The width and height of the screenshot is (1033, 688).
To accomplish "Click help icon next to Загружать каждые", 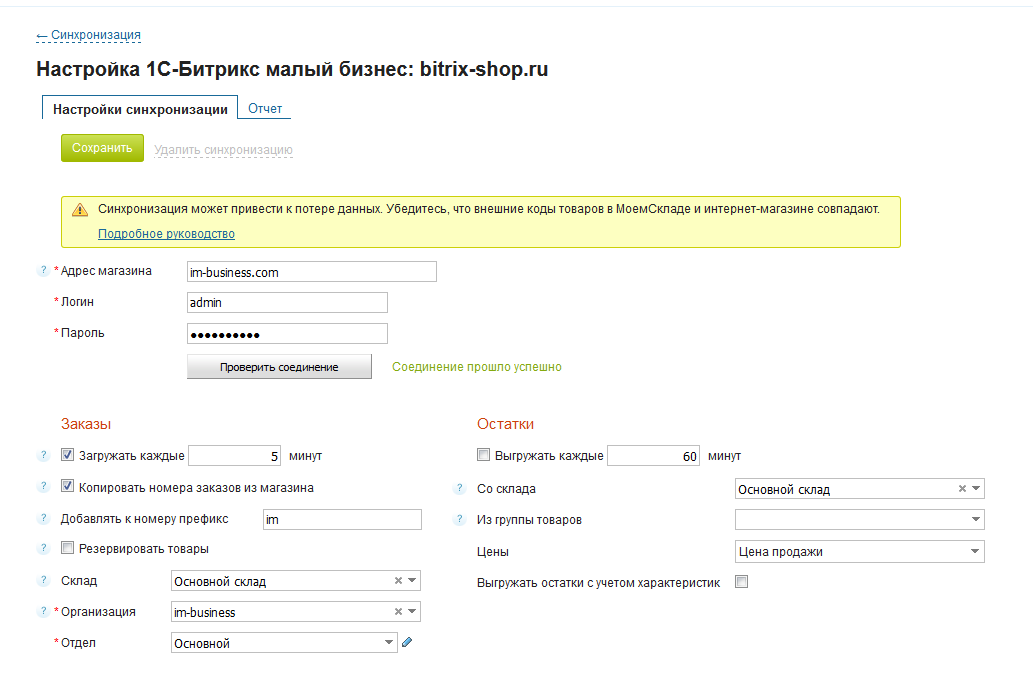I will coord(43,455).
